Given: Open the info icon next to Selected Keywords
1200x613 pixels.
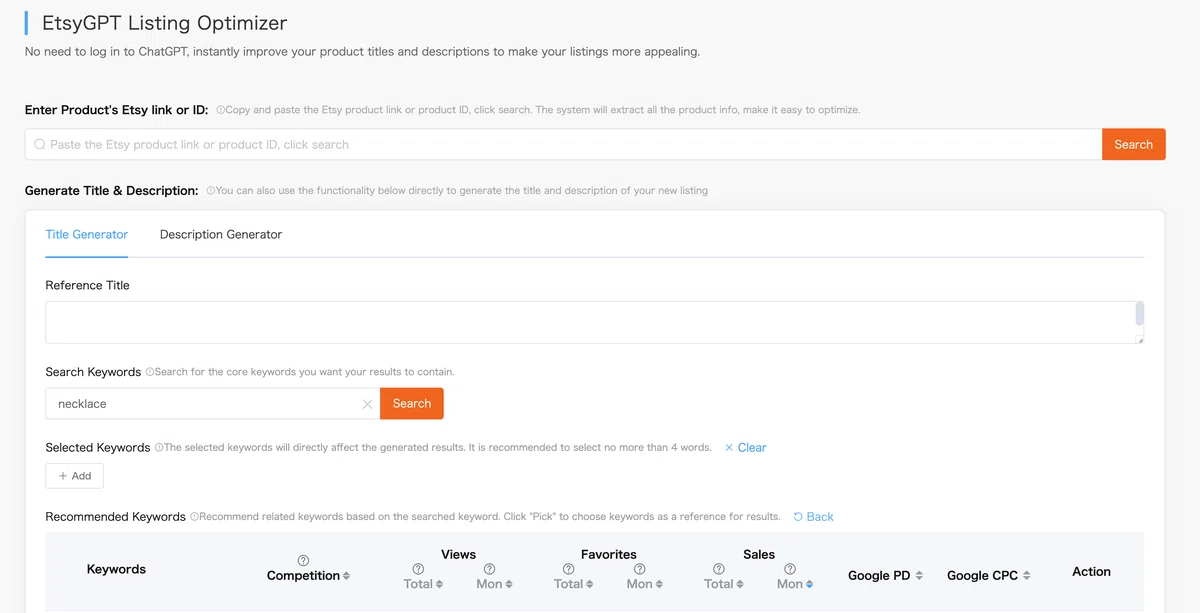Looking at the screenshot, I should pos(159,448).
